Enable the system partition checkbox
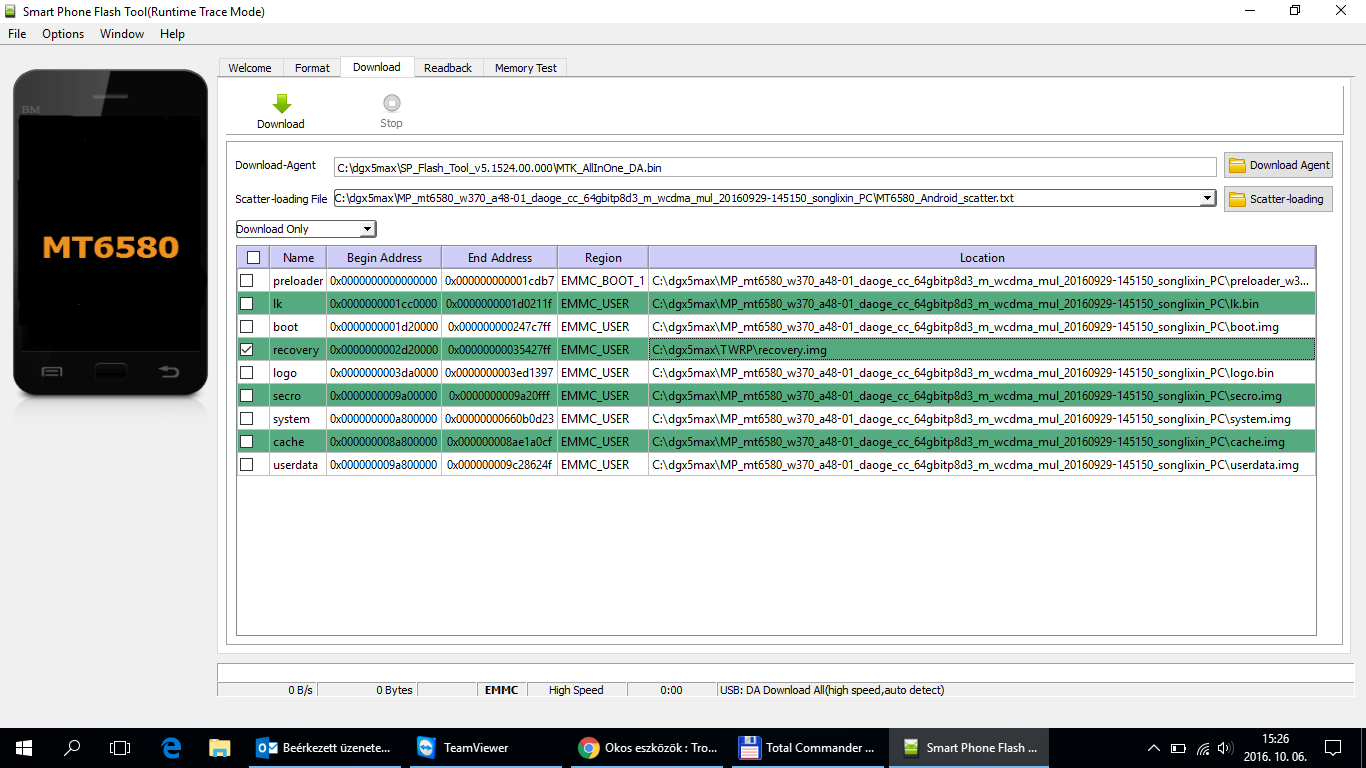 [247, 419]
